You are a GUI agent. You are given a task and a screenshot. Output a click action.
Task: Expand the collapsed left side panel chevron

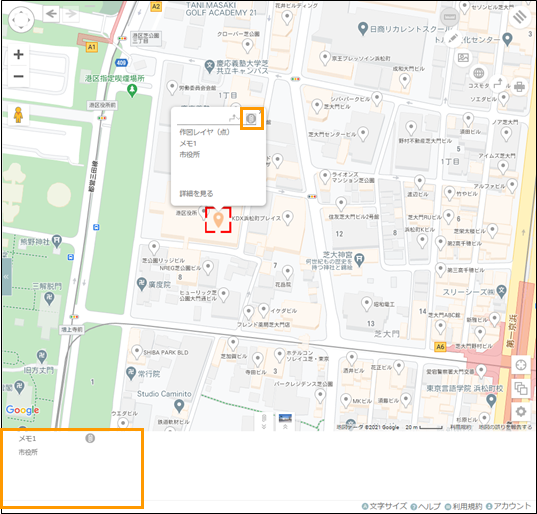(x=6, y=277)
